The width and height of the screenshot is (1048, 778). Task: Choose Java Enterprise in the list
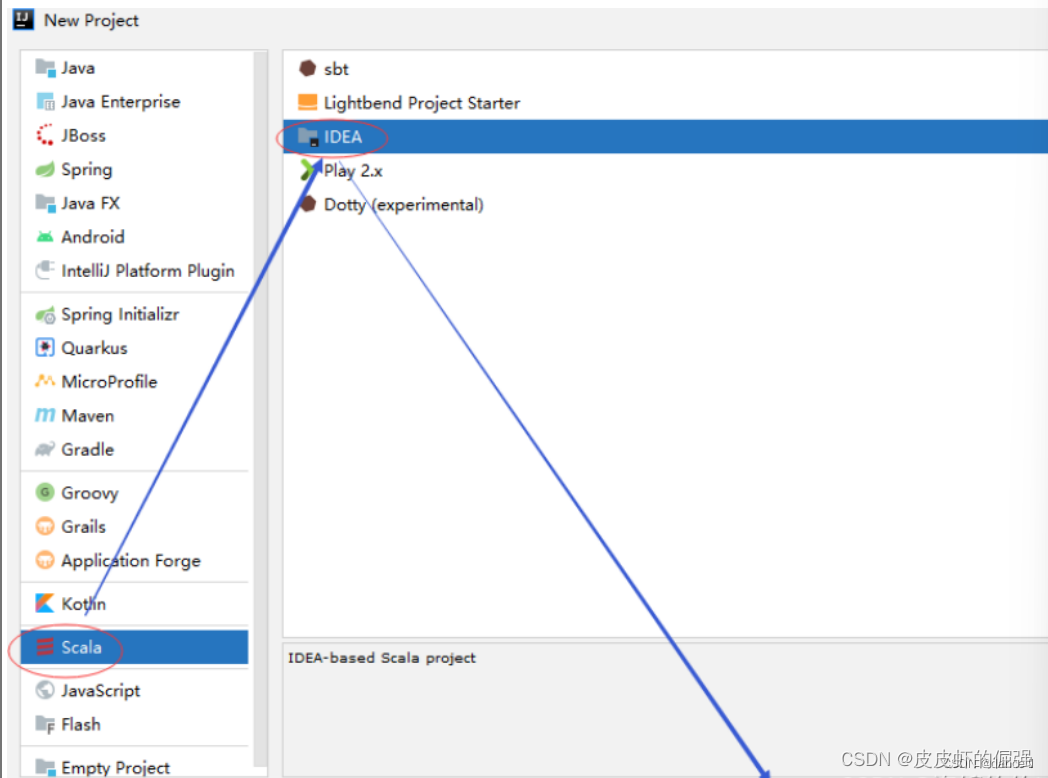coord(121,102)
